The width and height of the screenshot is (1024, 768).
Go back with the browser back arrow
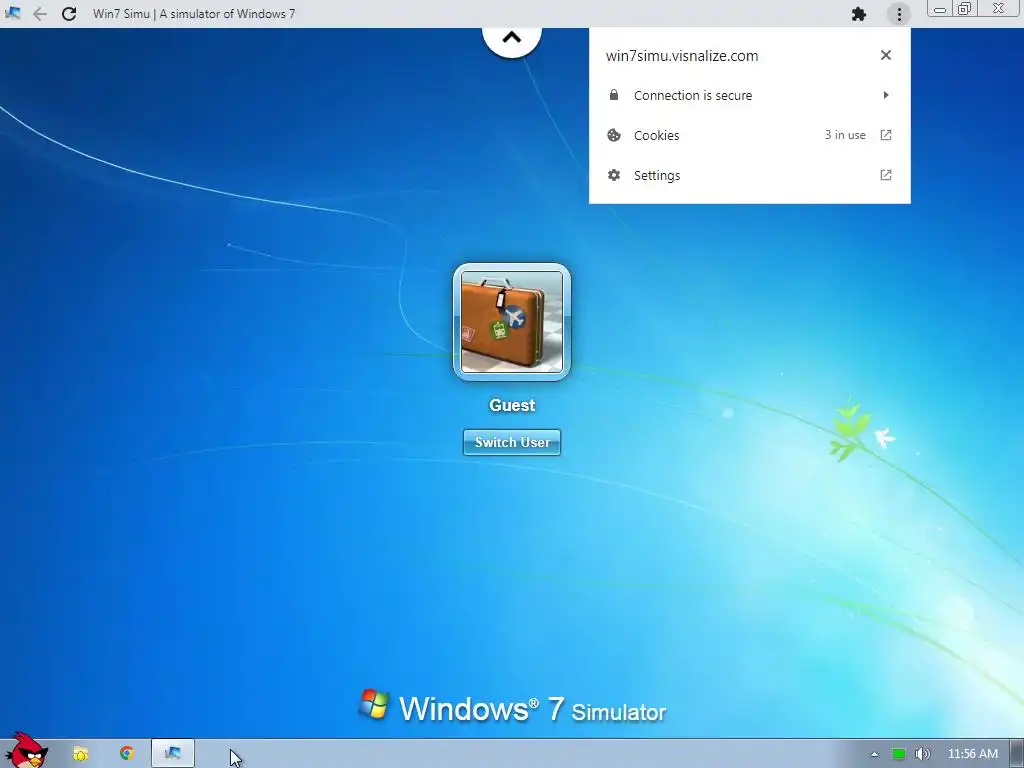[x=40, y=14]
